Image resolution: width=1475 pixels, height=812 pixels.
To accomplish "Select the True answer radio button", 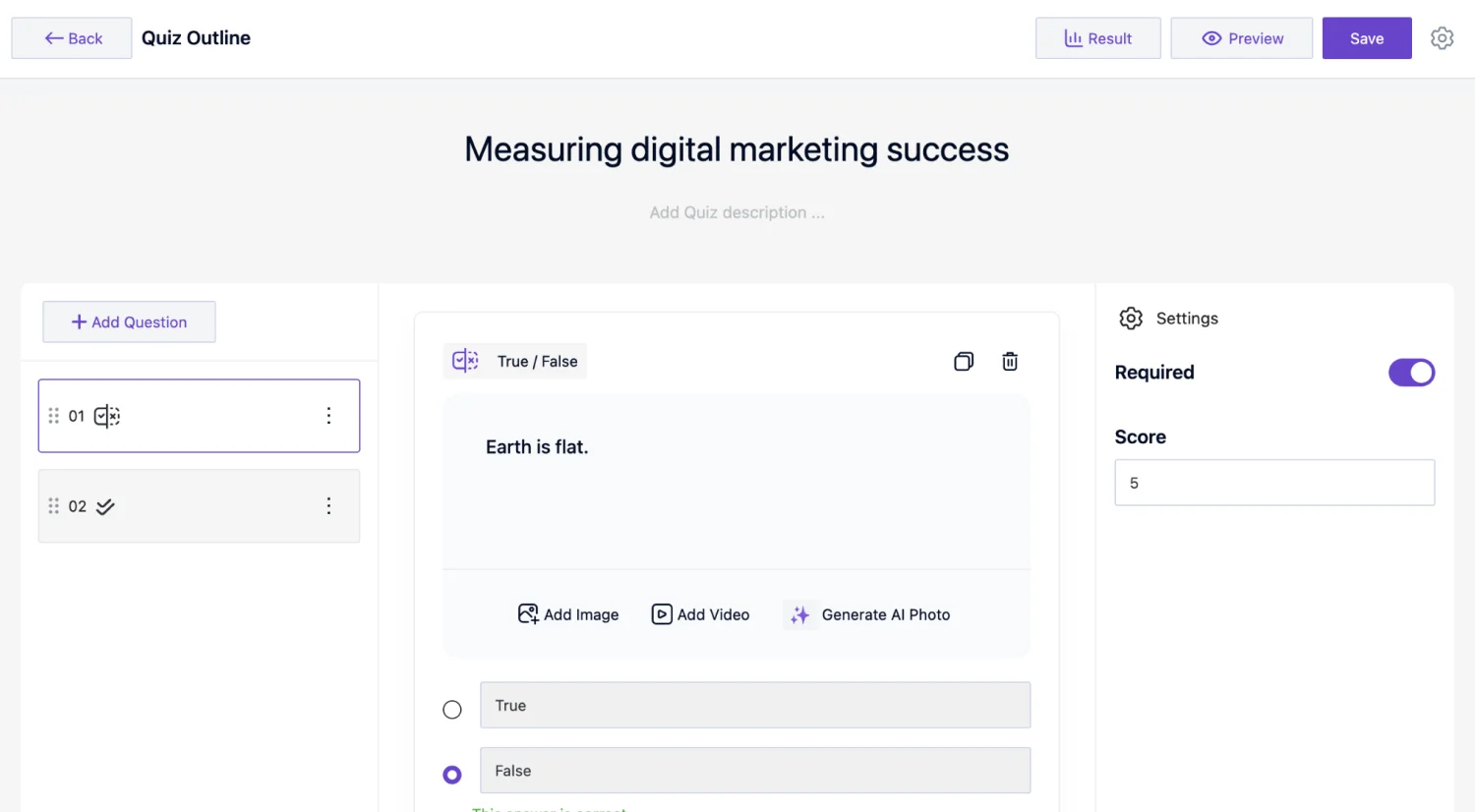I will [x=451, y=709].
